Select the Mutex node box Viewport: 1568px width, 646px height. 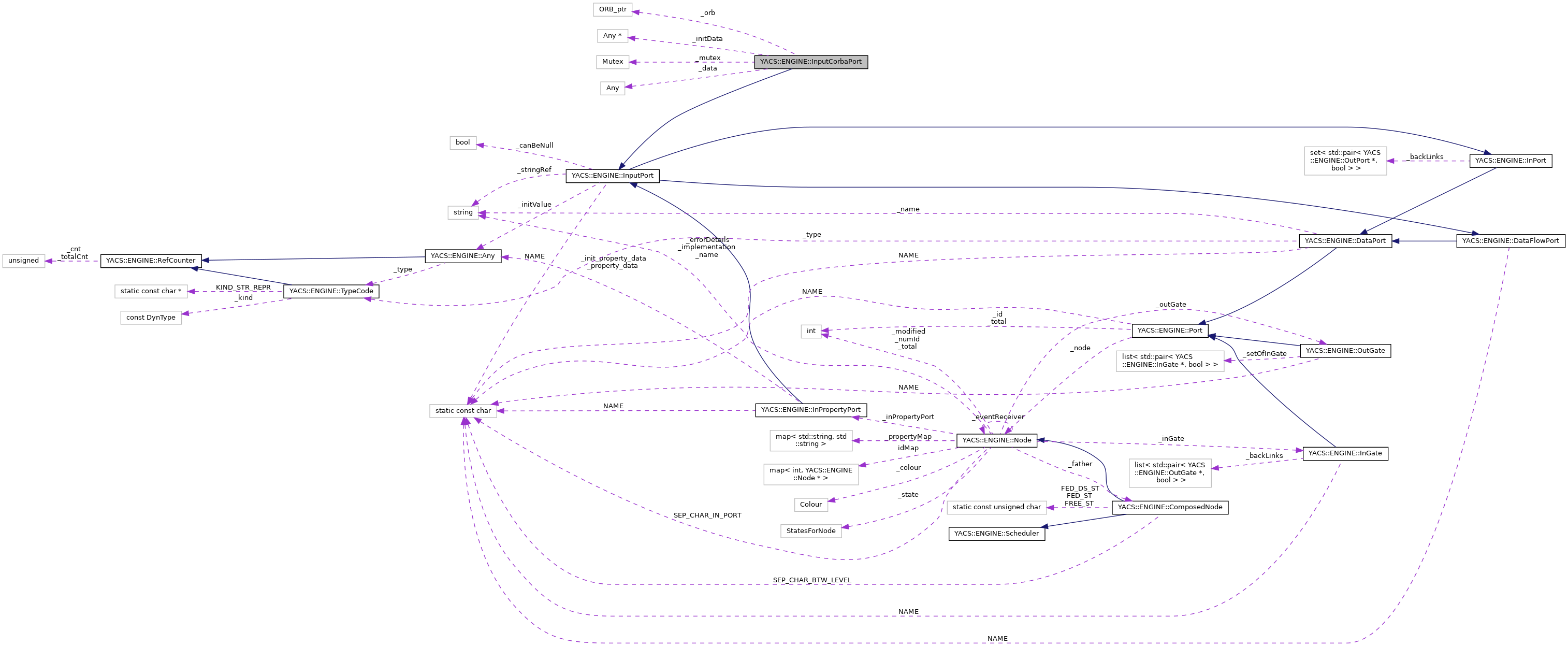[613, 62]
